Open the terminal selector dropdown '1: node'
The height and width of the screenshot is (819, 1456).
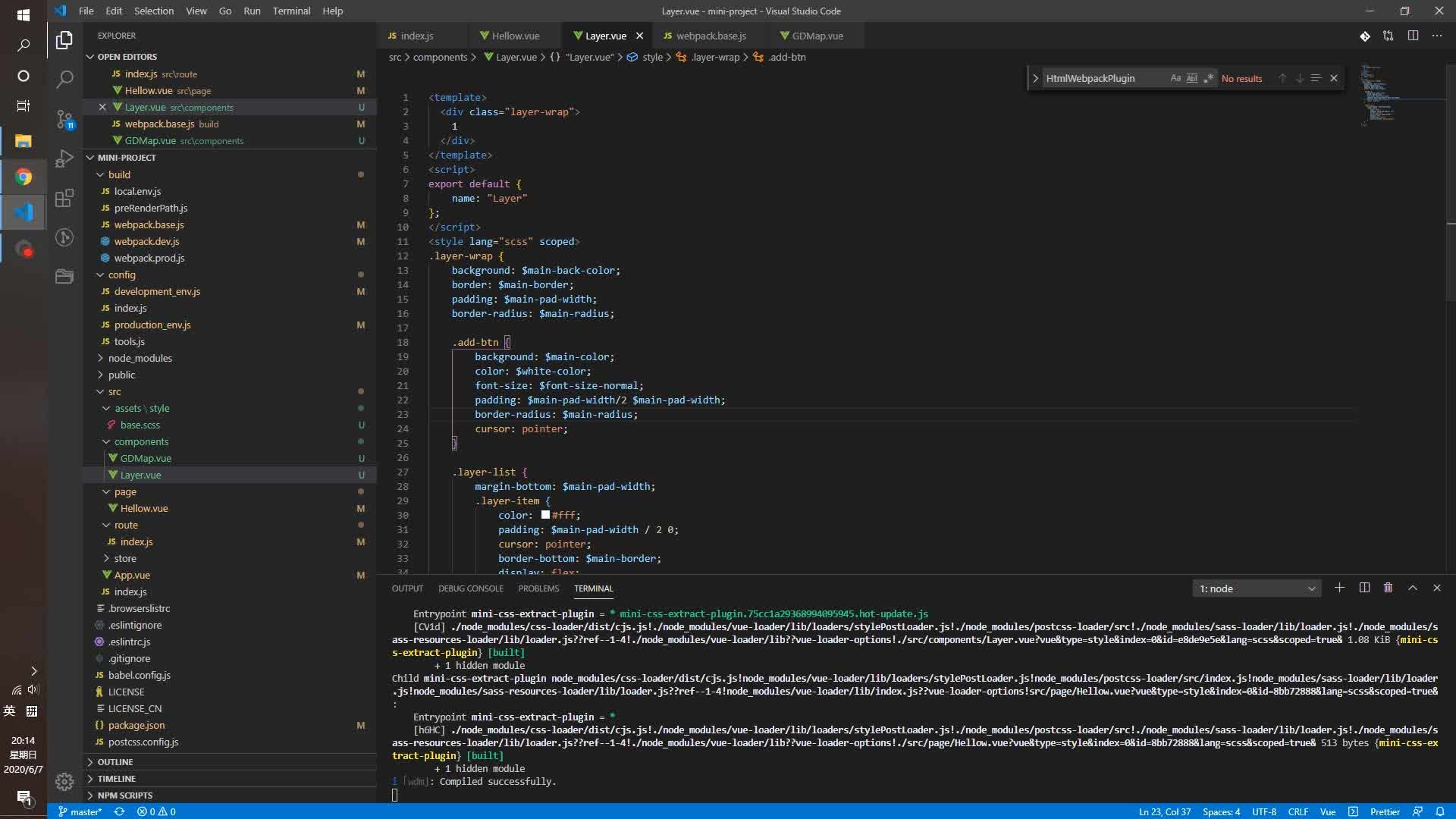pyautogui.click(x=1257, y=588)
